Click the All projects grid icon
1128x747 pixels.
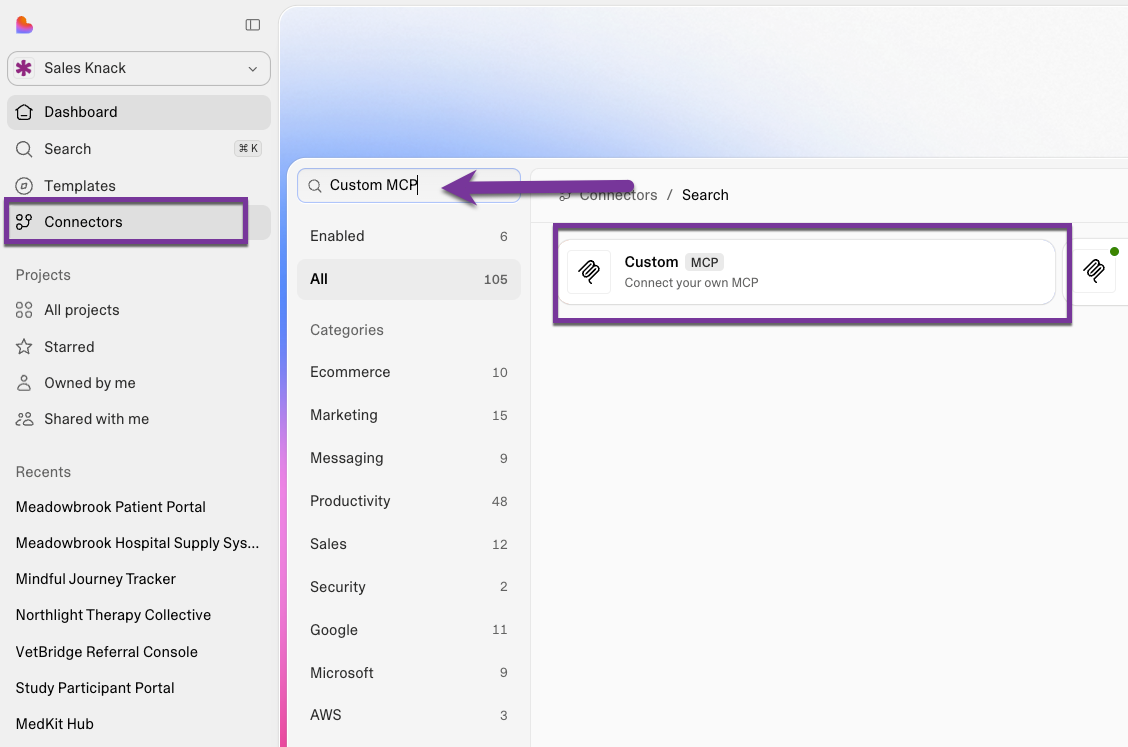pyautogui.click(x=24, y=310)
